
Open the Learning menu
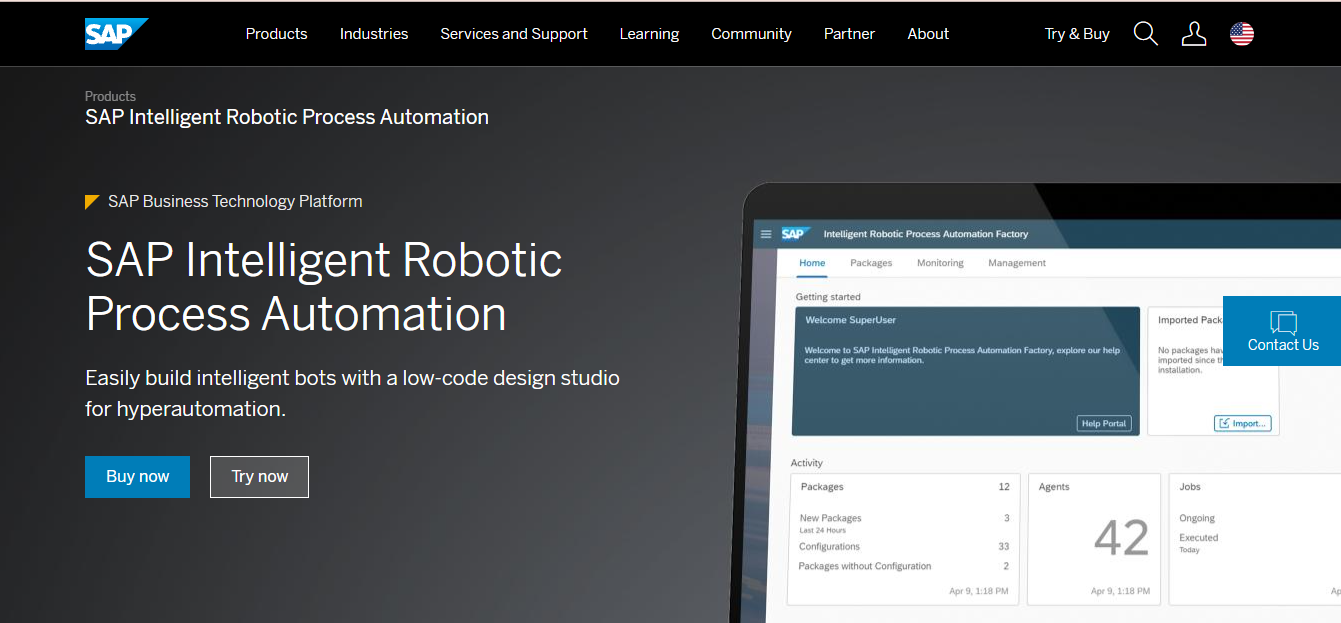649,34
